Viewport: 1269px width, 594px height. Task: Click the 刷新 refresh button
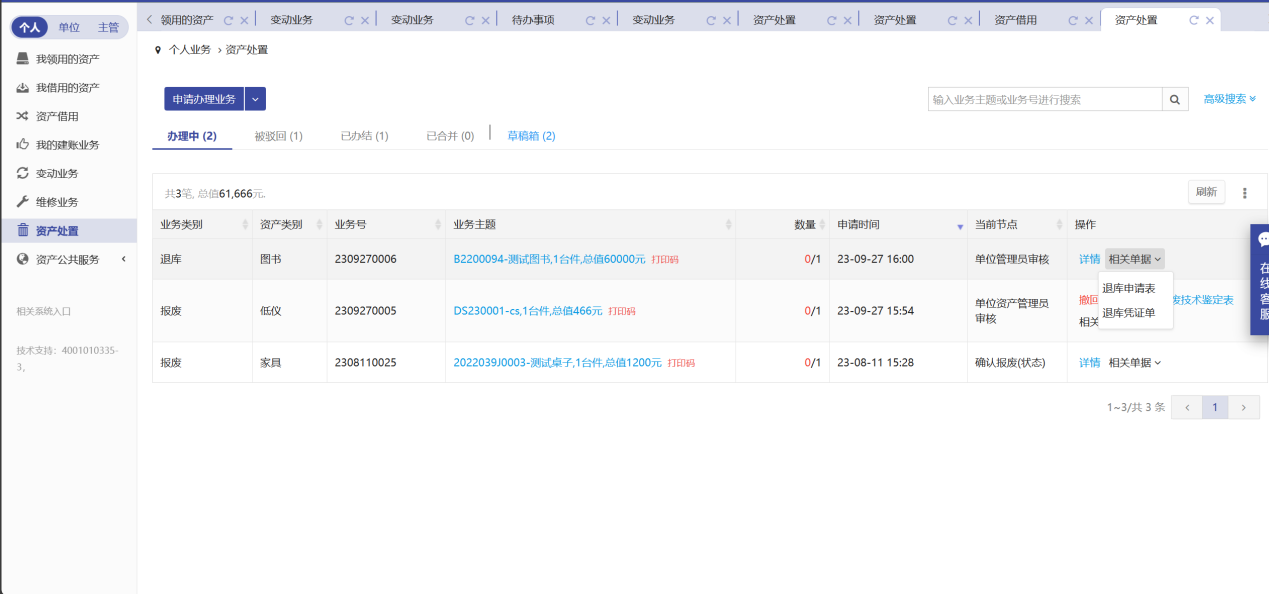pos(1206,192)
